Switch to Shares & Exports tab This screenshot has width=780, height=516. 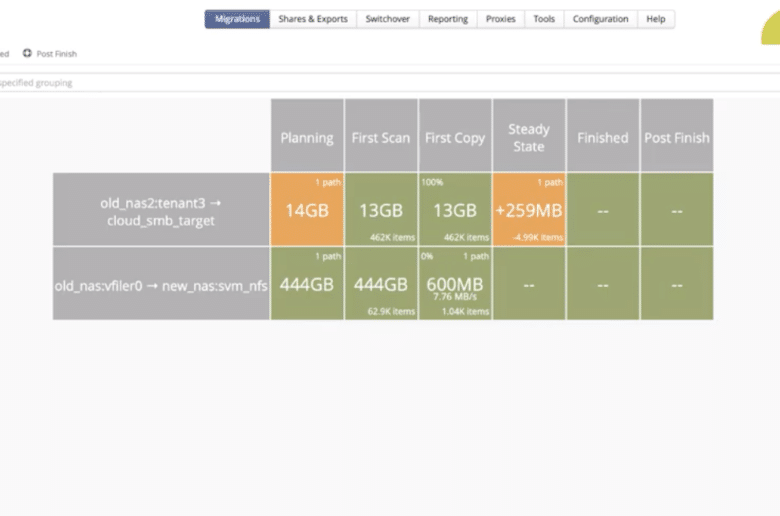tap(313, 19)
